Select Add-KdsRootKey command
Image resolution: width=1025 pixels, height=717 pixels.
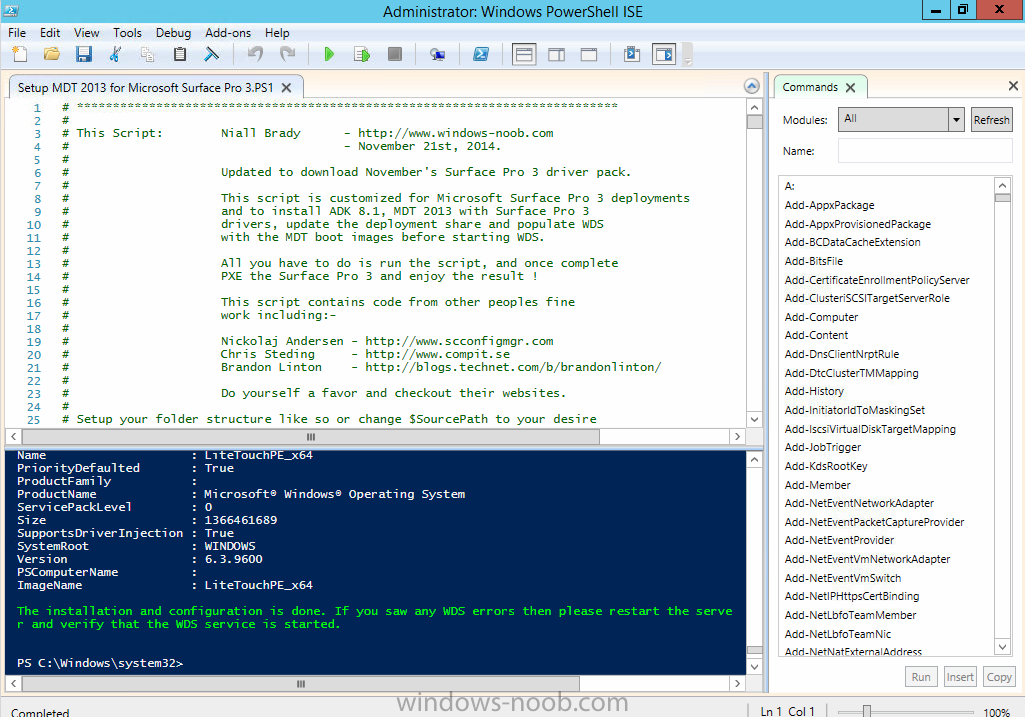(826, 467)
